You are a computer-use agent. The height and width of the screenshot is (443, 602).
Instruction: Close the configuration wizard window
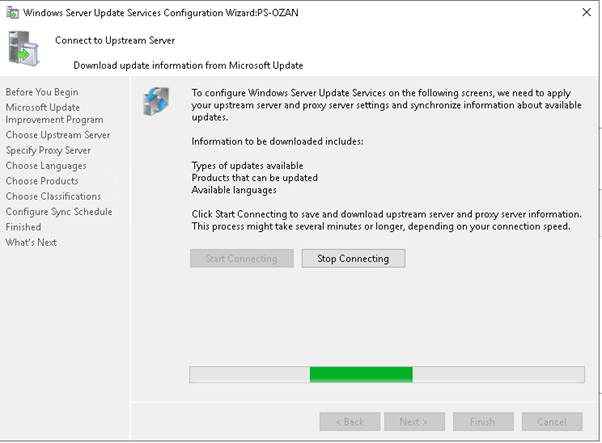click(584, 13)
